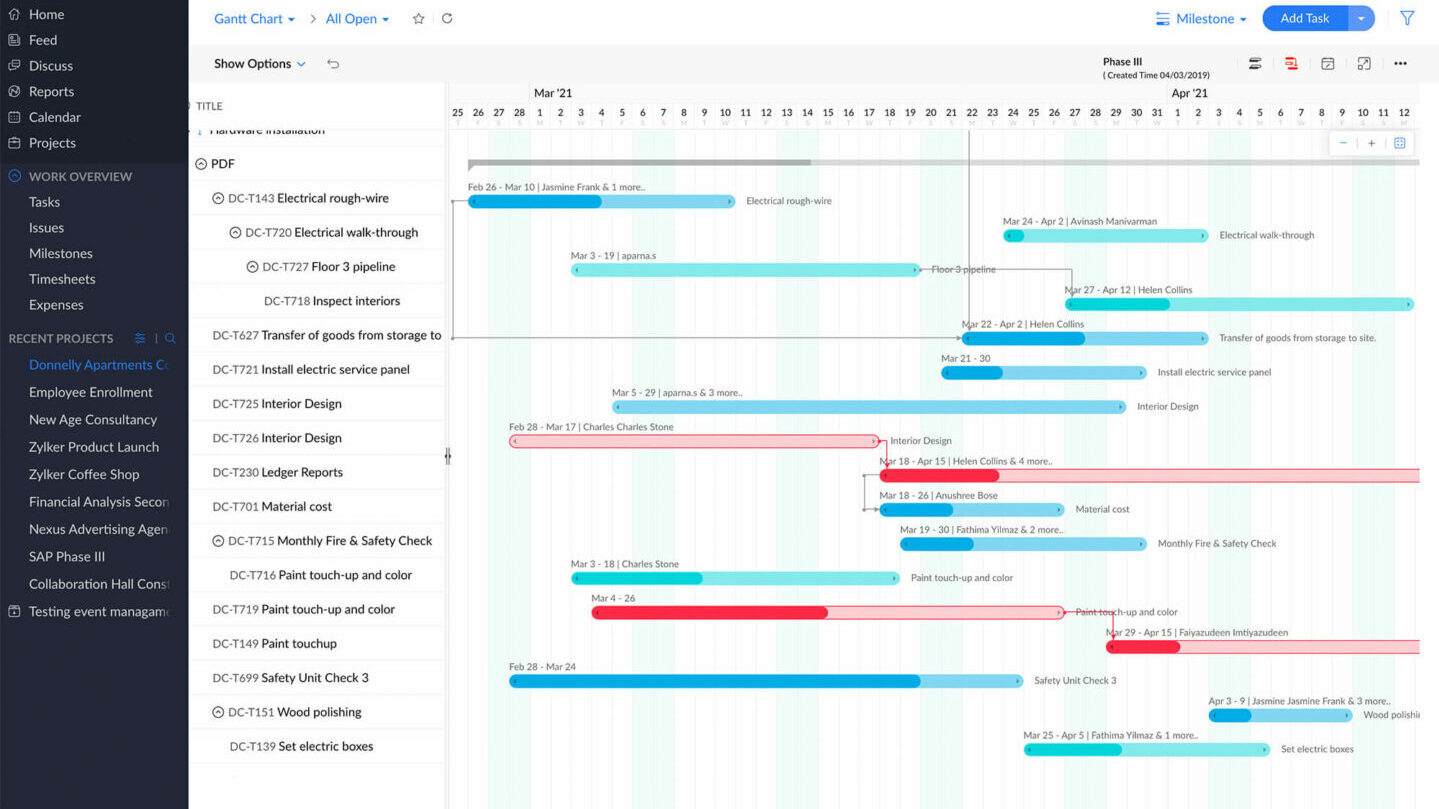
Task: Collapse the Work Overview section
Action: click(14, 176)
